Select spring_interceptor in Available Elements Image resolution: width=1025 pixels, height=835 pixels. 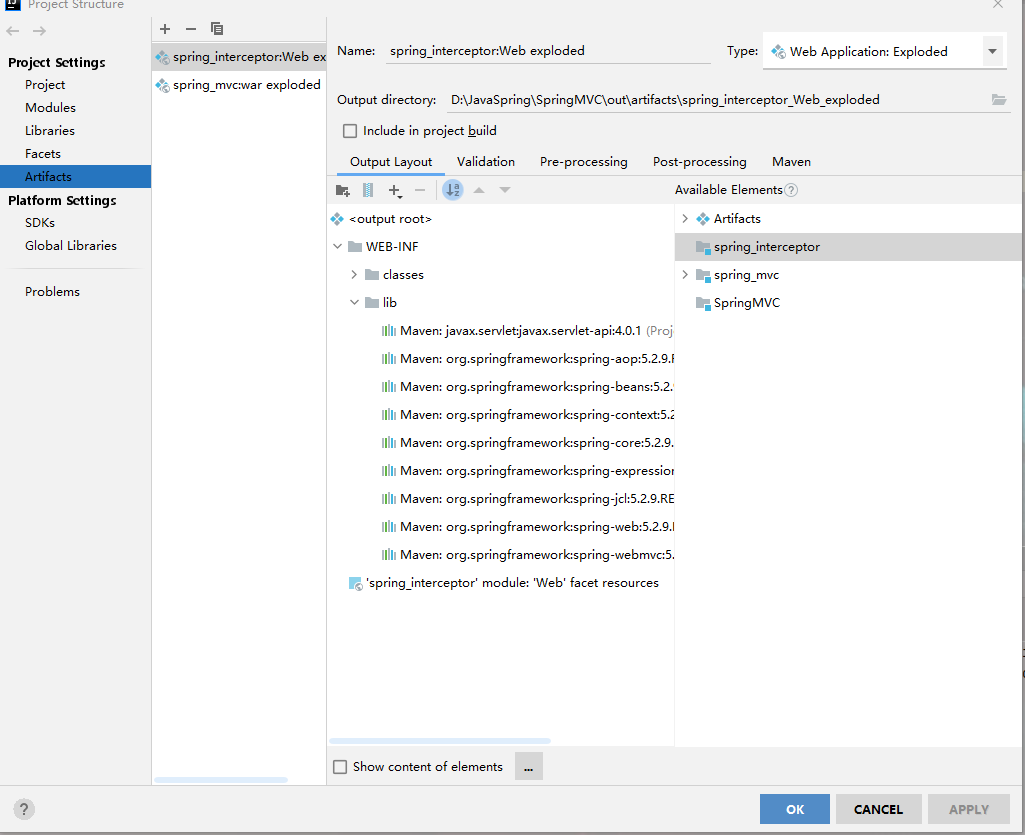click(848, 247)
